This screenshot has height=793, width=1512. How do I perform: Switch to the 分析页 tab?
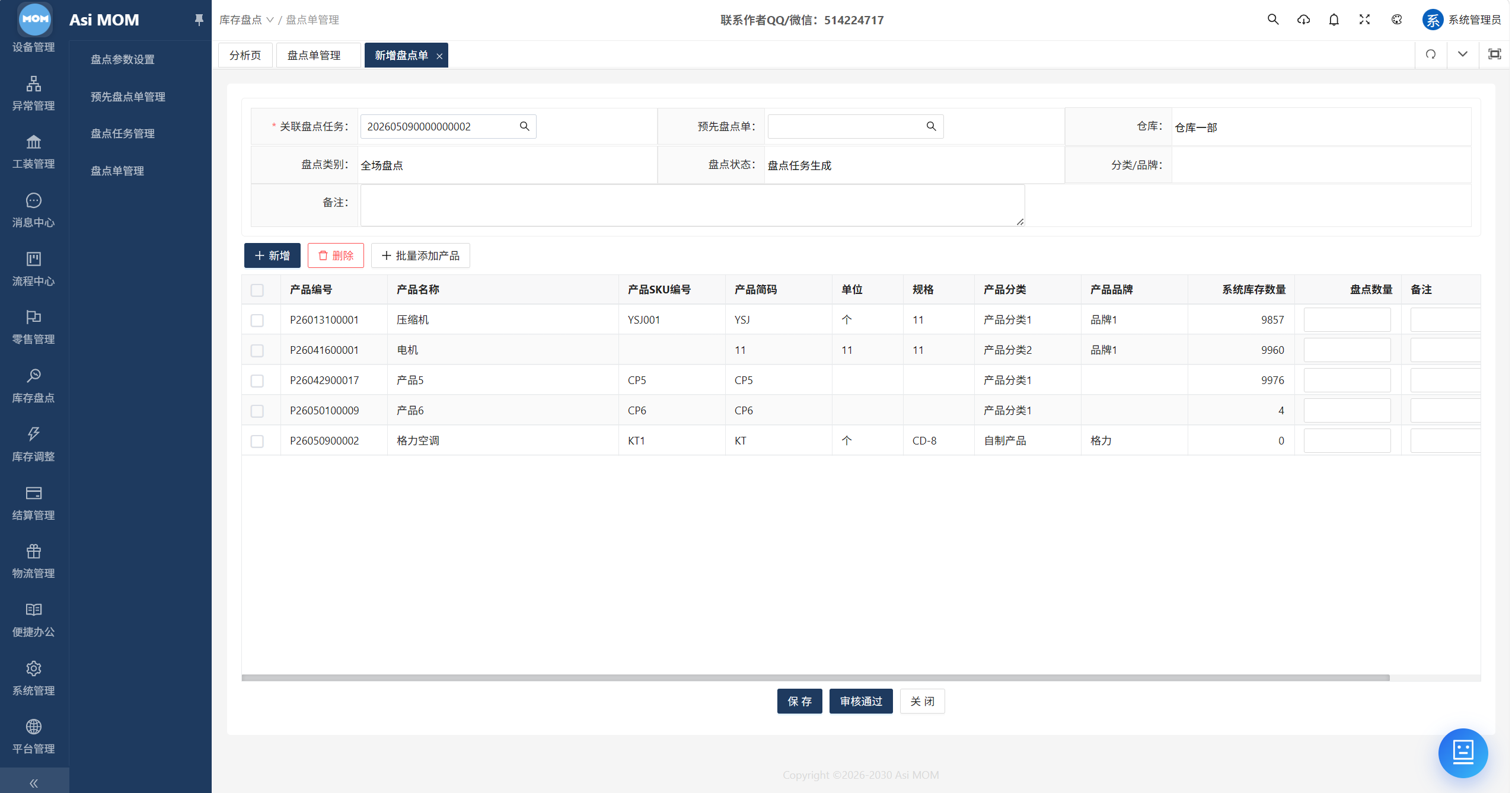(245, 55)
